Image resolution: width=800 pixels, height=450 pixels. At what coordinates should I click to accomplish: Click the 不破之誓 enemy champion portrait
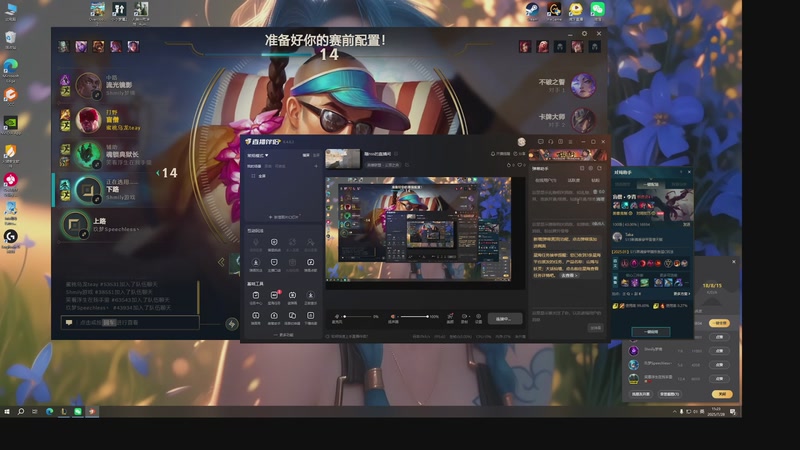(x=583, y=85)
